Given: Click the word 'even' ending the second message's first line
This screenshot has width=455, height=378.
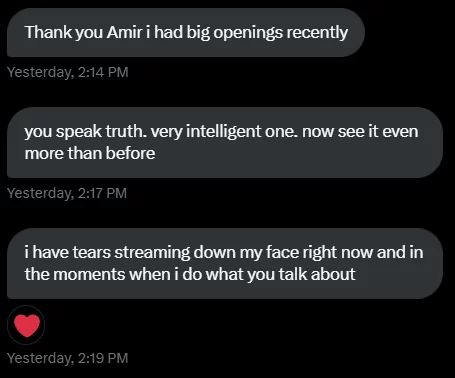Looking at the screenshot, I should click(x=400, y=131).
